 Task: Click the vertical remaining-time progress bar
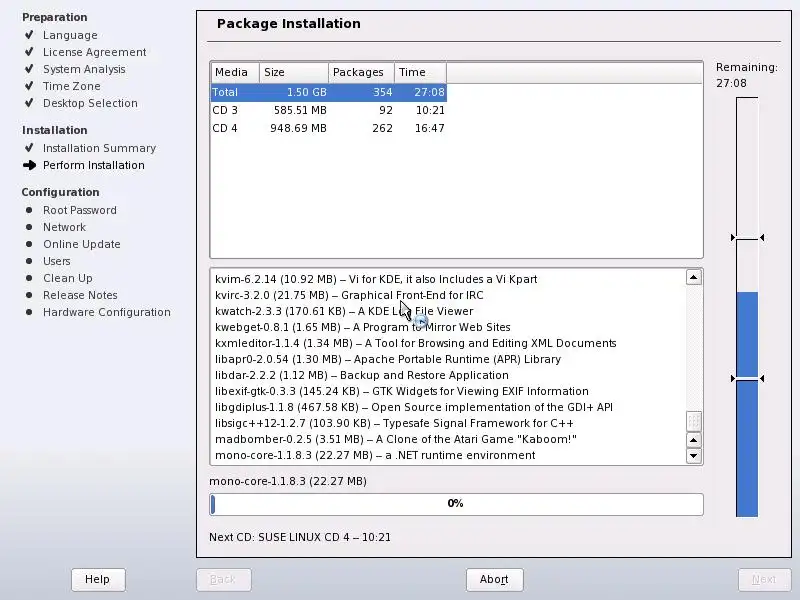(x=747, y=307)
